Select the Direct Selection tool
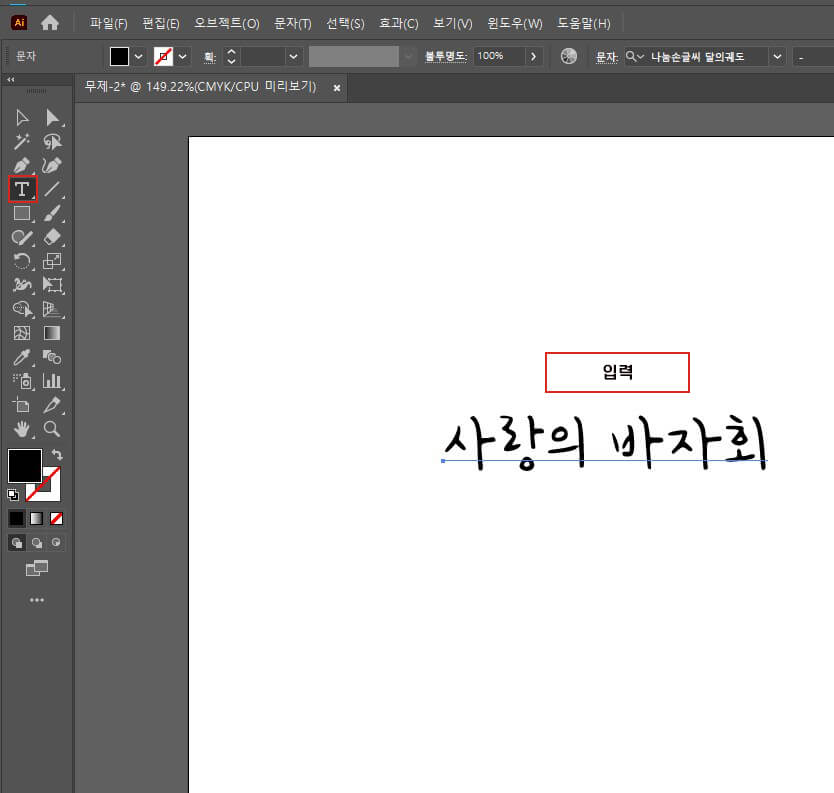The height and width of the screenshot is (793, 834). (x=52, y=118)
